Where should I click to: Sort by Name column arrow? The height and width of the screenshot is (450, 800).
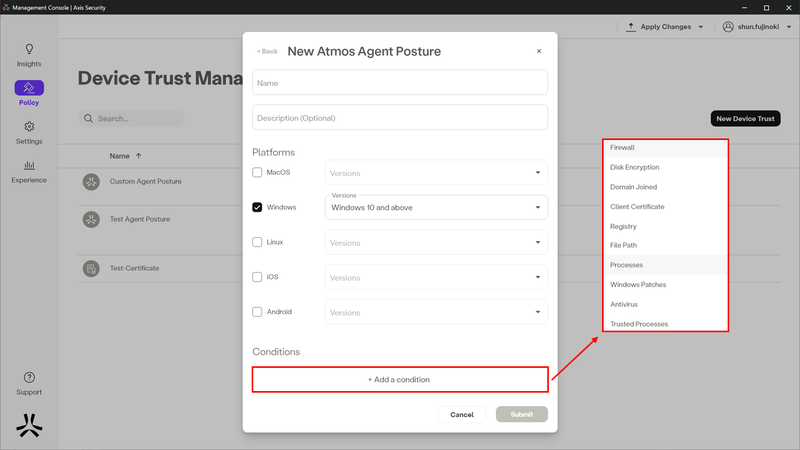point(138,156)
